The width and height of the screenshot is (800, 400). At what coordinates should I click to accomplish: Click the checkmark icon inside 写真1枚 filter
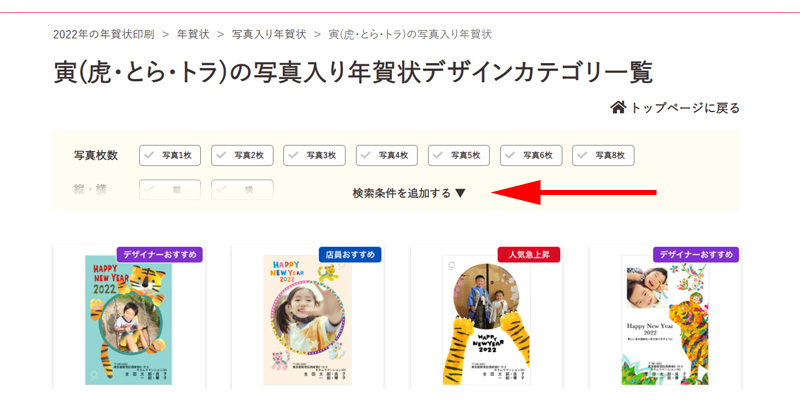point(149,156)
